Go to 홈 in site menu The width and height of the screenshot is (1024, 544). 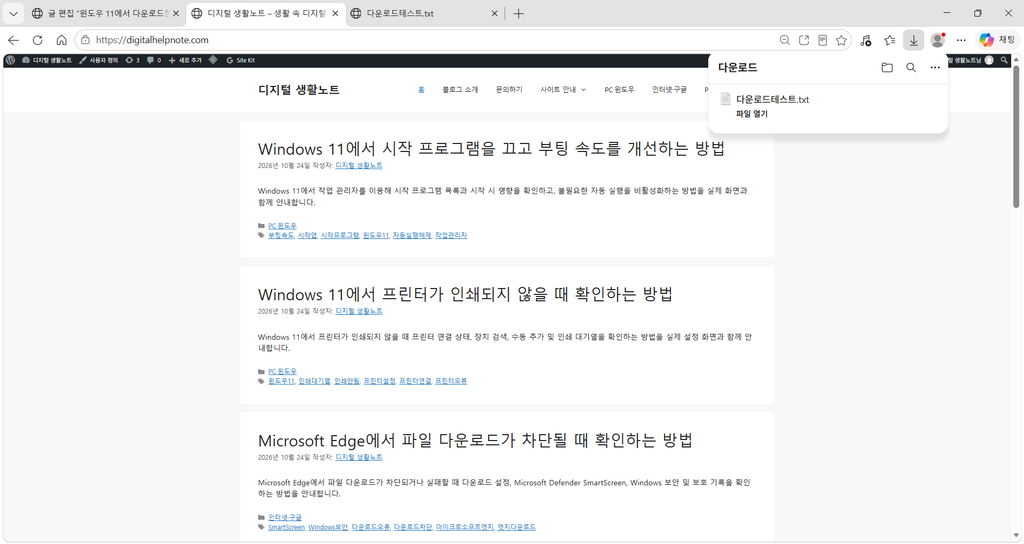coord(421,89)
